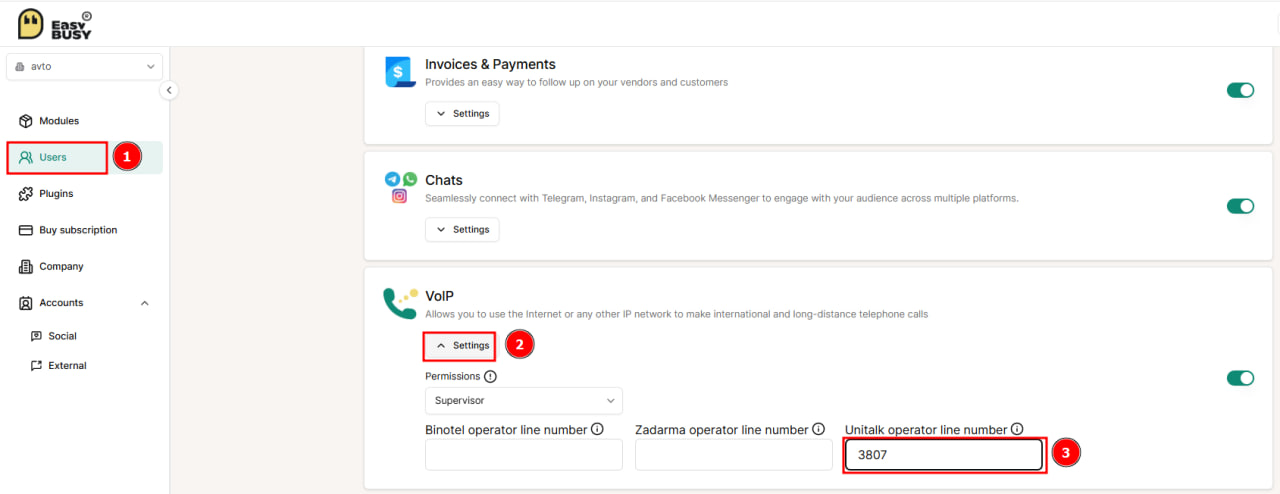Image resolution: width=1280 pixels, height=494 pixels.
Task: Open the avto workspace dropdown
Action: (x=84, y=67)
